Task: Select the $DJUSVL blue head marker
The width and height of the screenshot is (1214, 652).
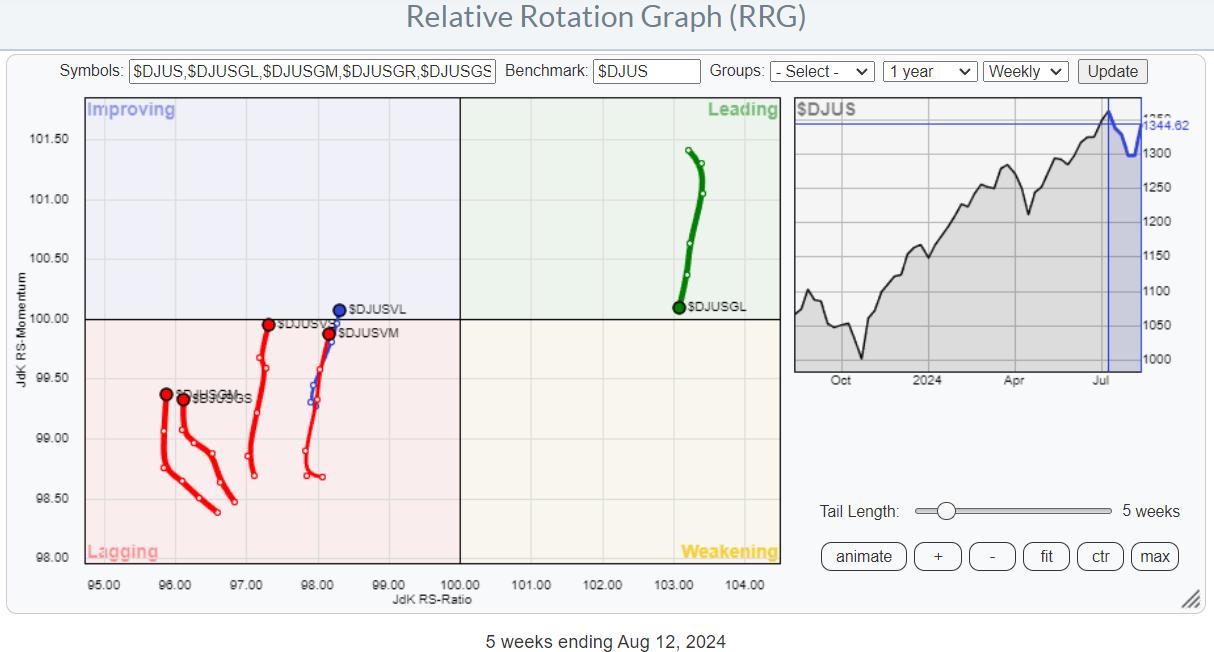Action: tap(340, 310)
